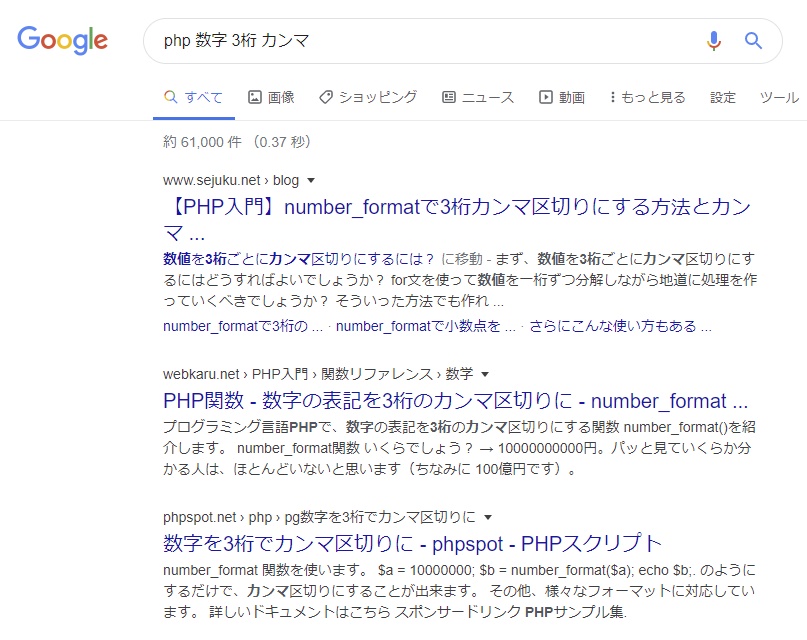Viewport: 807px width, 640px height.
Task: Open 【PHP入門】number_format result title
Action: [x=457, y=220]
